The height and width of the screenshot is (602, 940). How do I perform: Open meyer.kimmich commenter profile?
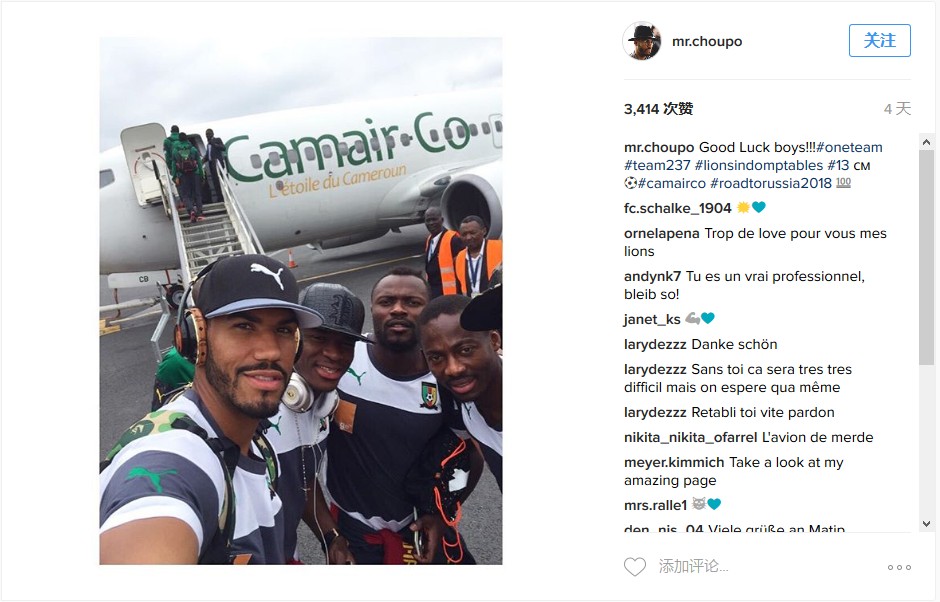(x=674, y=463)
